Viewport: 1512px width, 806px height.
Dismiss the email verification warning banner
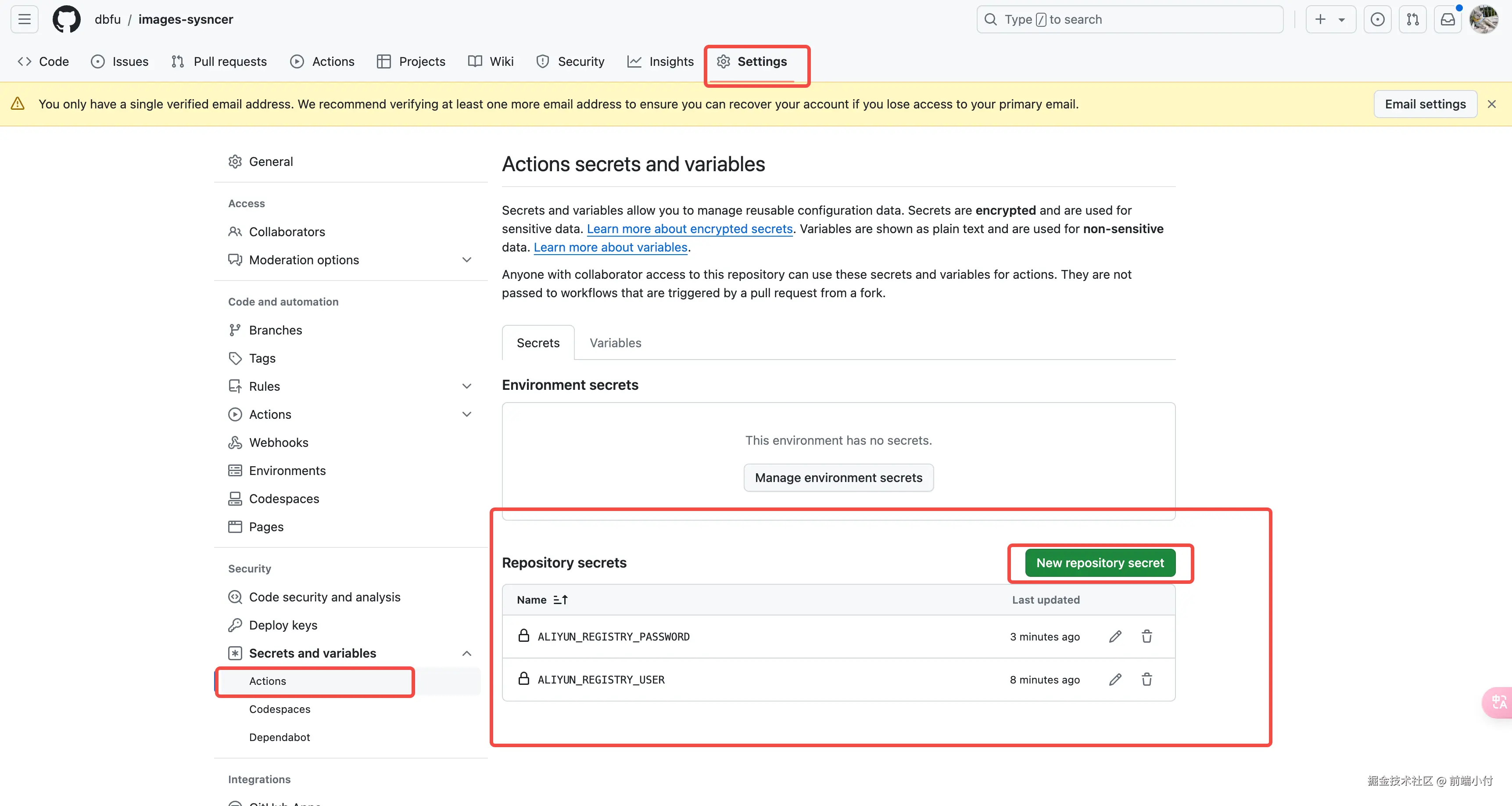(x=1491, y=104)
